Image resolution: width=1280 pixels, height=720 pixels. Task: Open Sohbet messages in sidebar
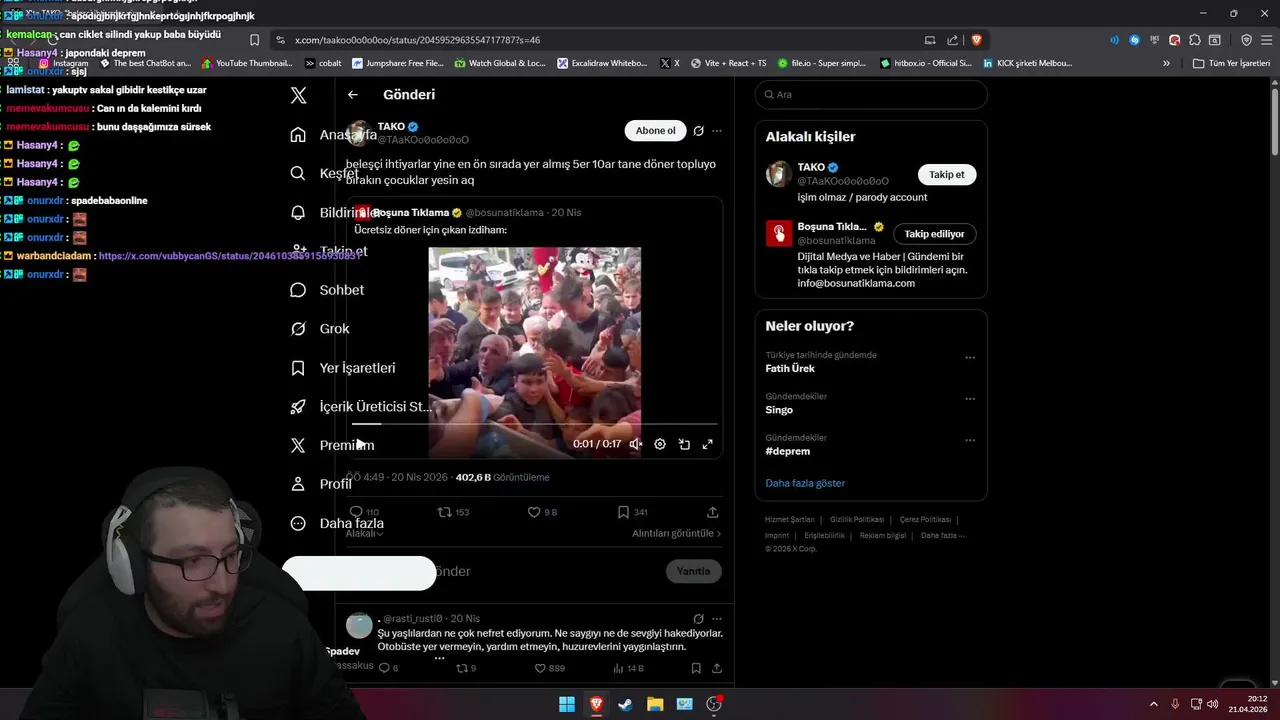pyautogui.click(x=327, y=290)
